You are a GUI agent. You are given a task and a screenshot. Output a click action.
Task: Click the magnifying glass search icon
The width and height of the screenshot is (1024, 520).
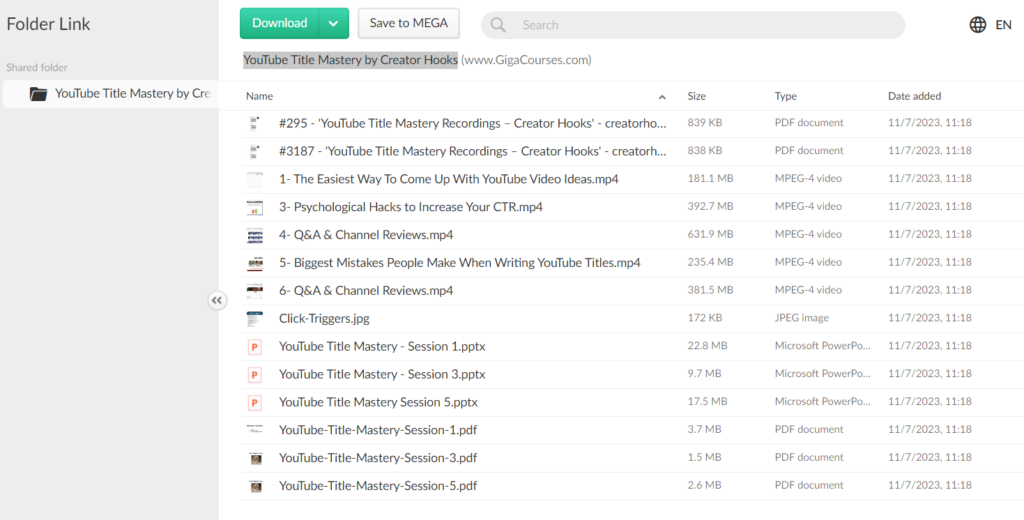tap(498, 25)
